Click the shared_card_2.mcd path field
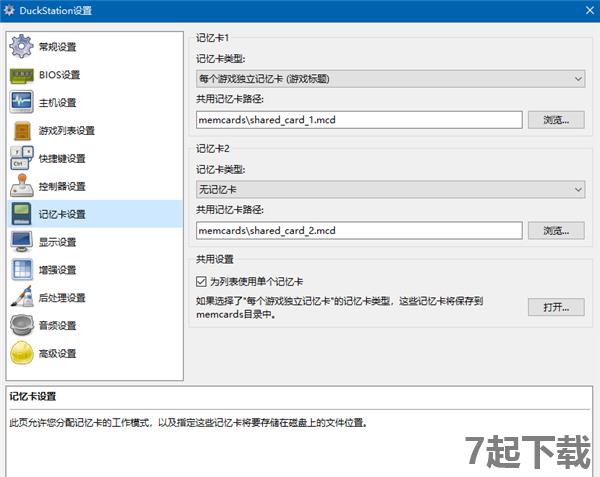 (x=359, y=231)
